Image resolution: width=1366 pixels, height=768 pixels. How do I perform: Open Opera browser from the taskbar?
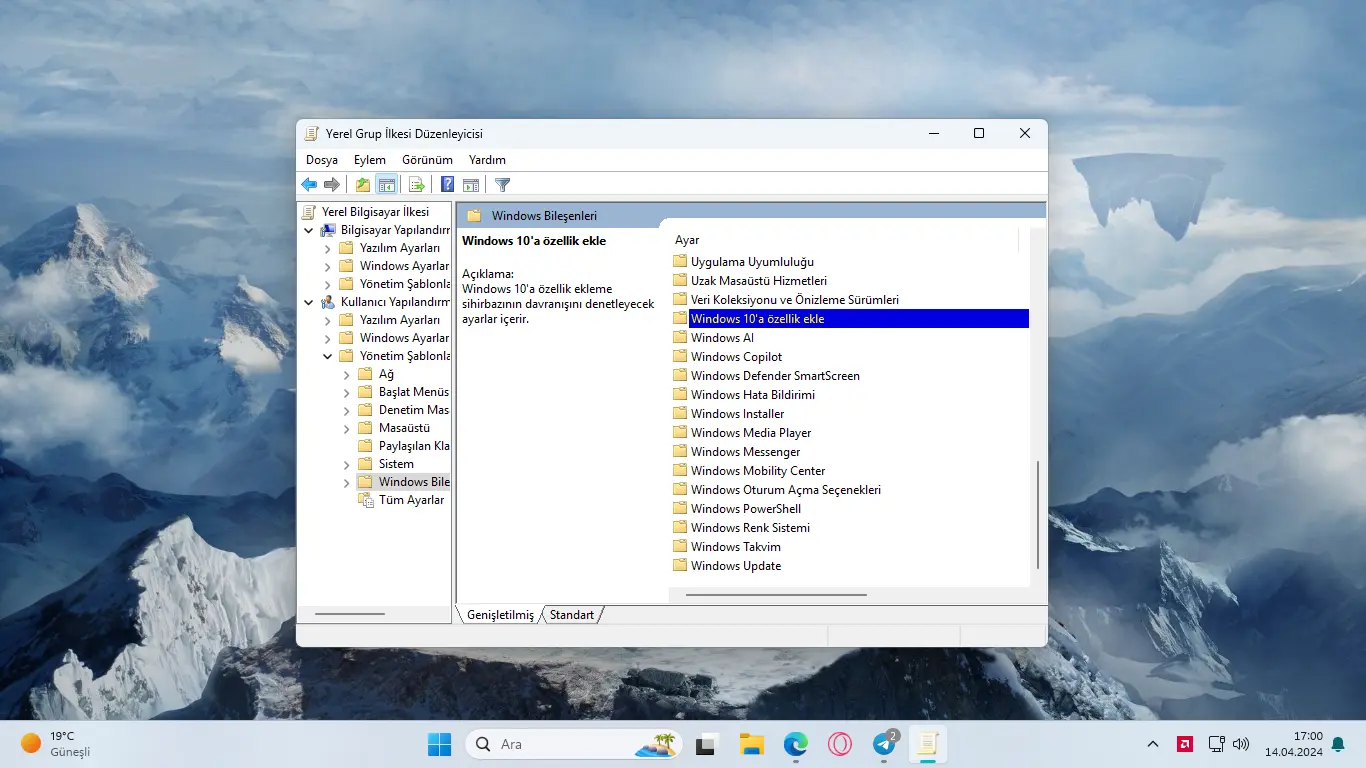840,744
